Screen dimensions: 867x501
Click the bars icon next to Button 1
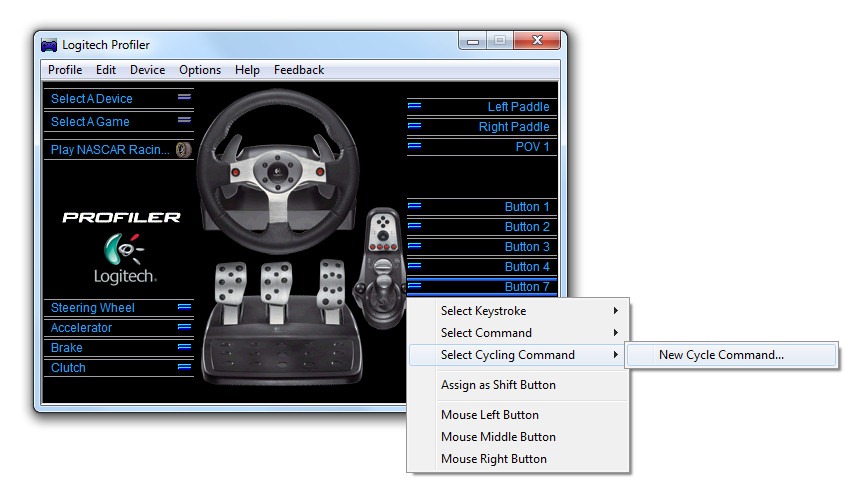point(414,206)
